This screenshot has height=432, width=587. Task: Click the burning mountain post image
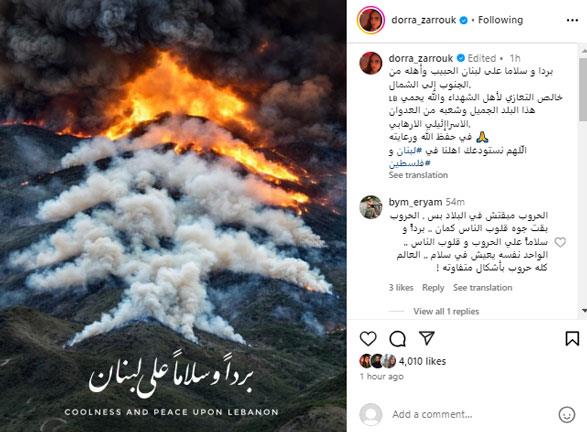[x=173, y=216]
